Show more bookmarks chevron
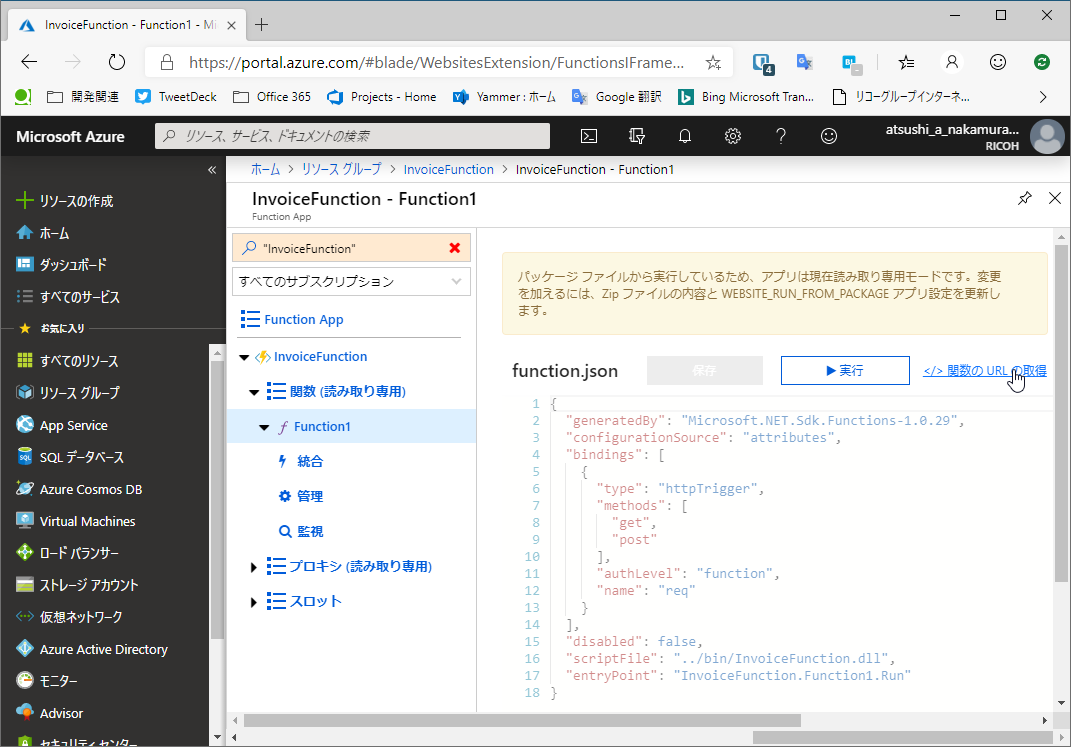The height and width of the screenshot is (747, 1071). (1042, 97)
